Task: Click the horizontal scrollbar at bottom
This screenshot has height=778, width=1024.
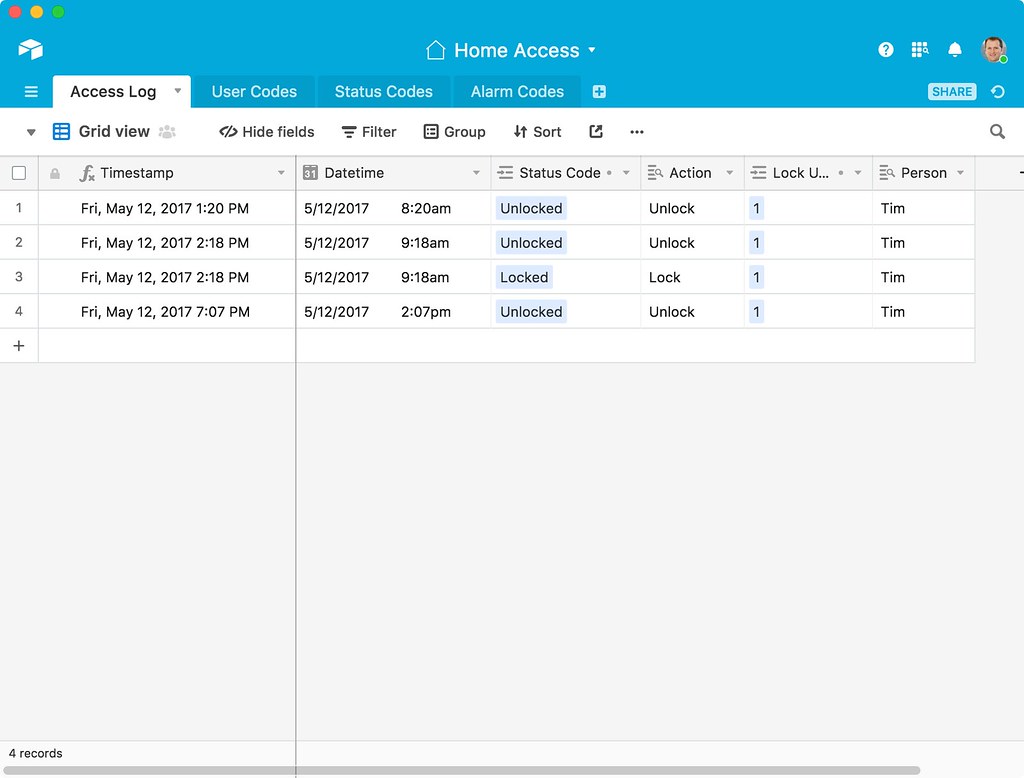Action: click(x=461, y=771)
